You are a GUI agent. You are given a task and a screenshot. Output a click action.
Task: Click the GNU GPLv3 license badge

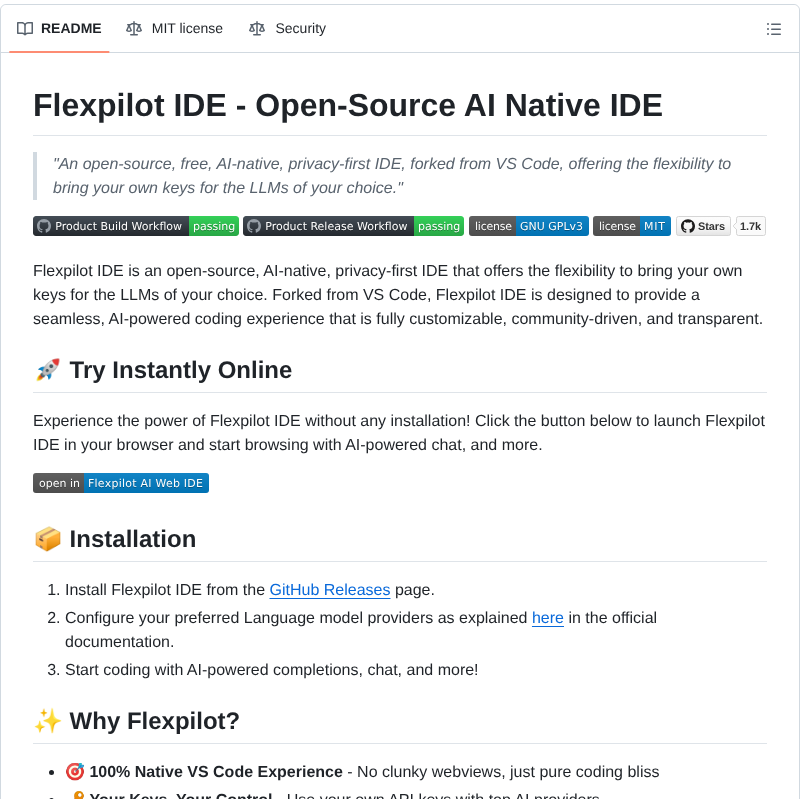[529, 226]
